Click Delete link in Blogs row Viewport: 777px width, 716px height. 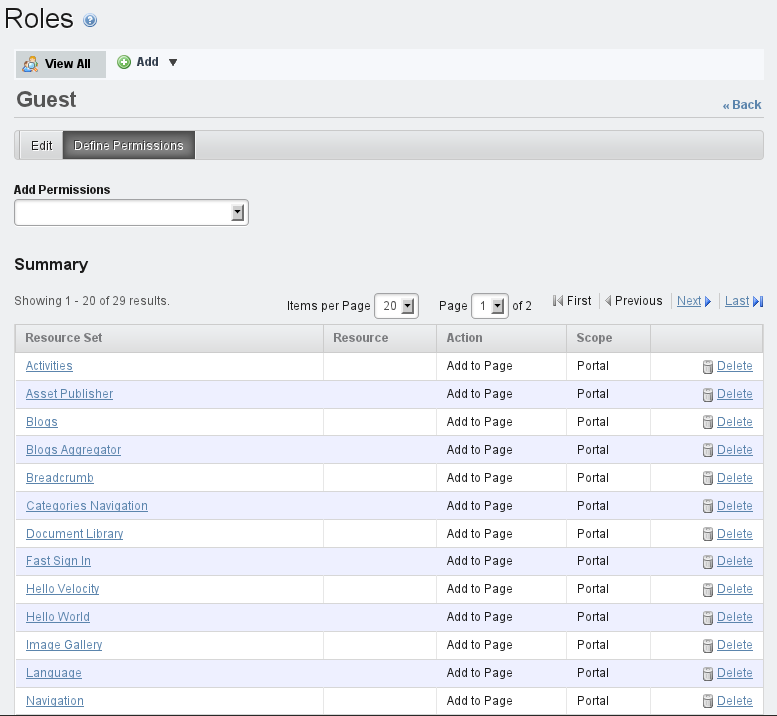(x=735, y=422)
